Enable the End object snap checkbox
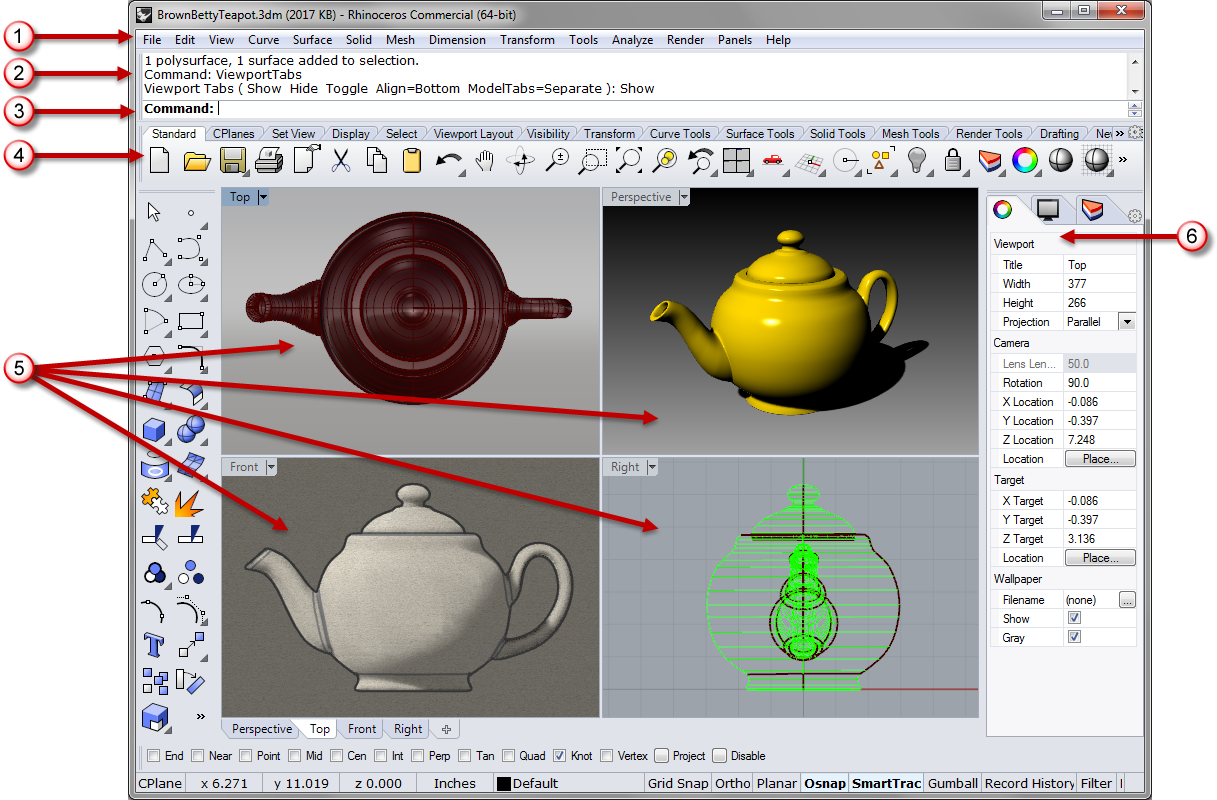Image resolution: width=1217 pixels, height=800 pixels. (153, 756)
